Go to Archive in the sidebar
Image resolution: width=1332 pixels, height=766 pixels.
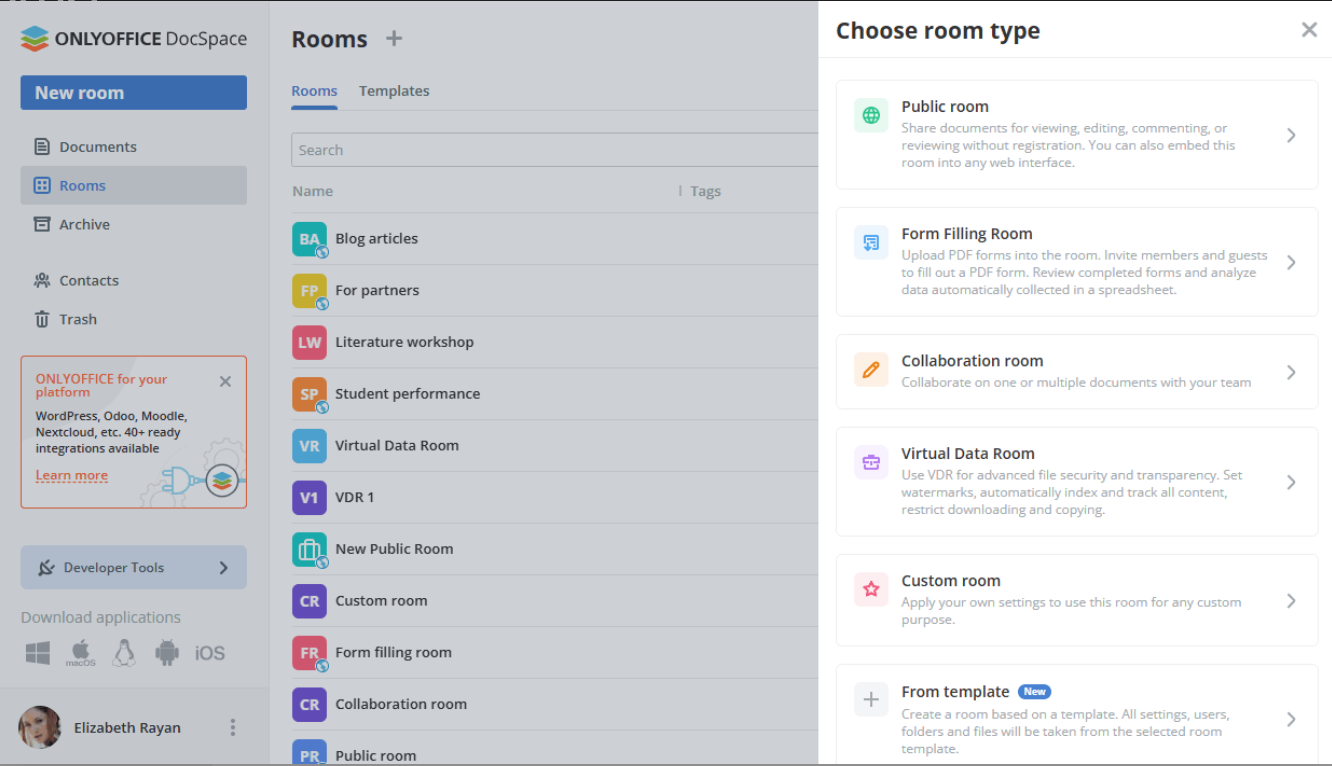(x=84, y=225)
